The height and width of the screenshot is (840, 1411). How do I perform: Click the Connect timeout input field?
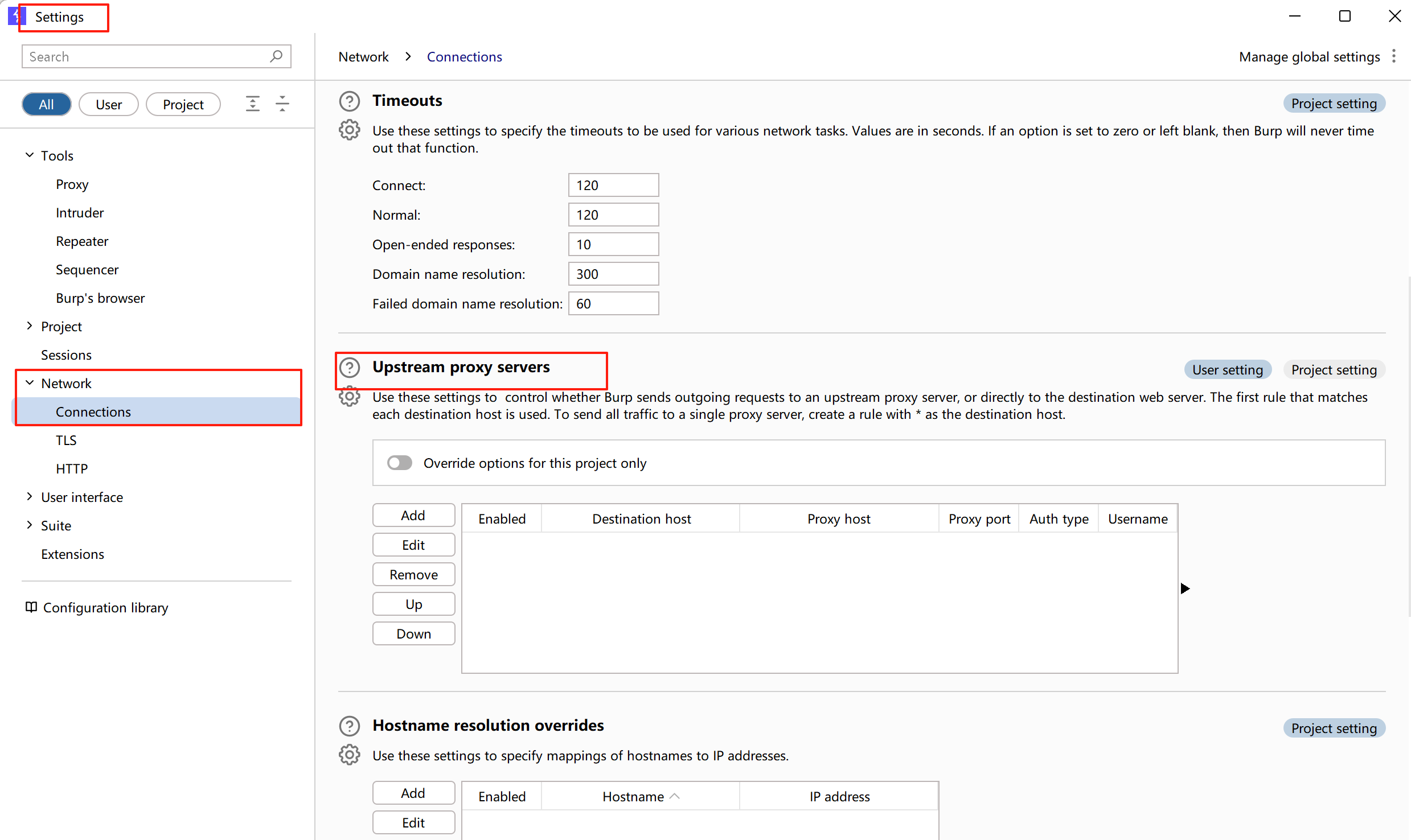click(x=613, y=186)
